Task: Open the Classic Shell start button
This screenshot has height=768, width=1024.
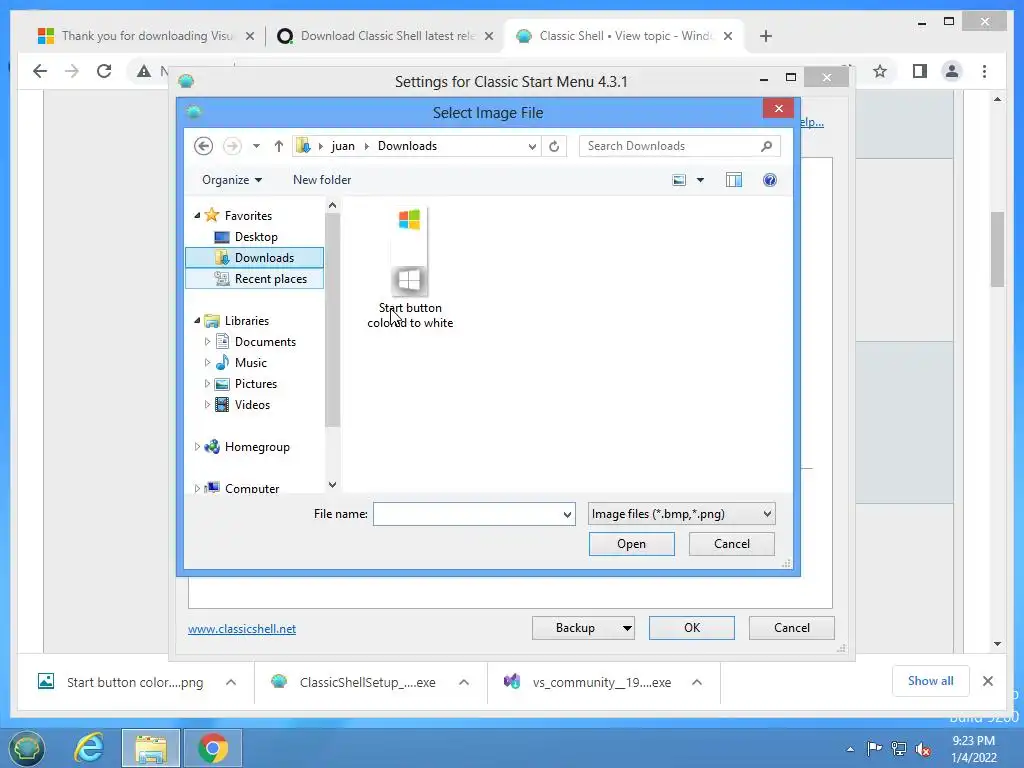Action: point(26,748)
